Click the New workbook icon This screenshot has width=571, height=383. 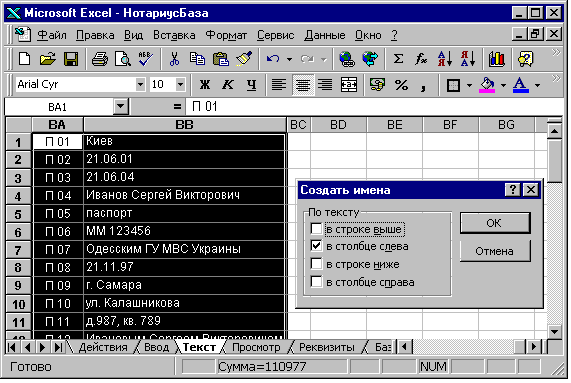(24, 59)
